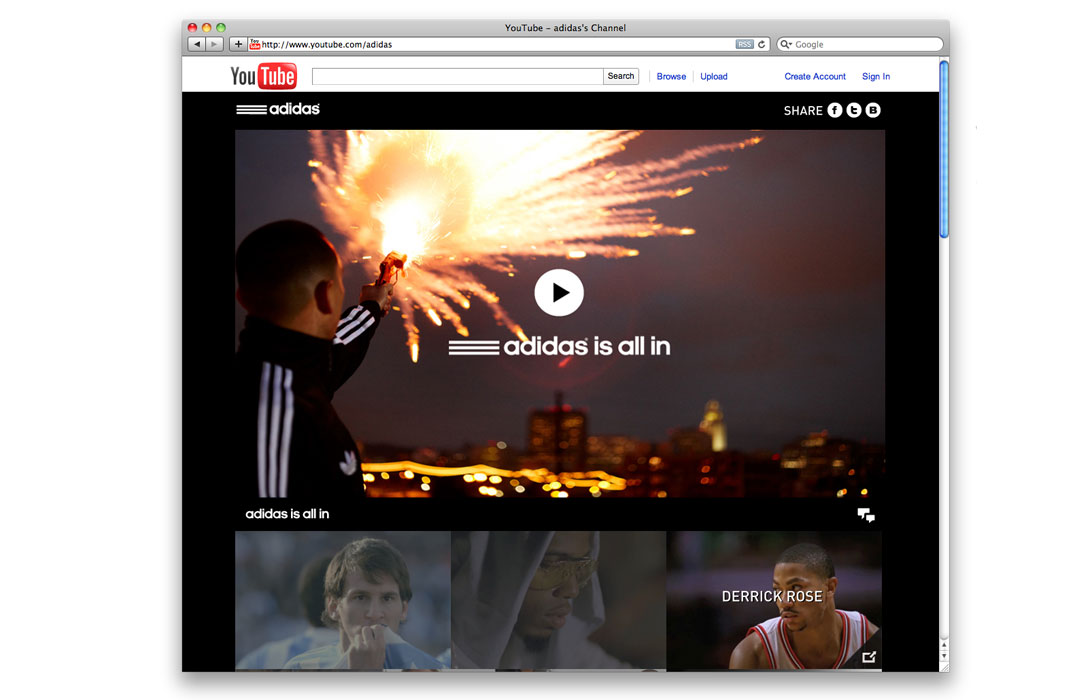Select the soccer player video thumbnail

tap(343, 600)
